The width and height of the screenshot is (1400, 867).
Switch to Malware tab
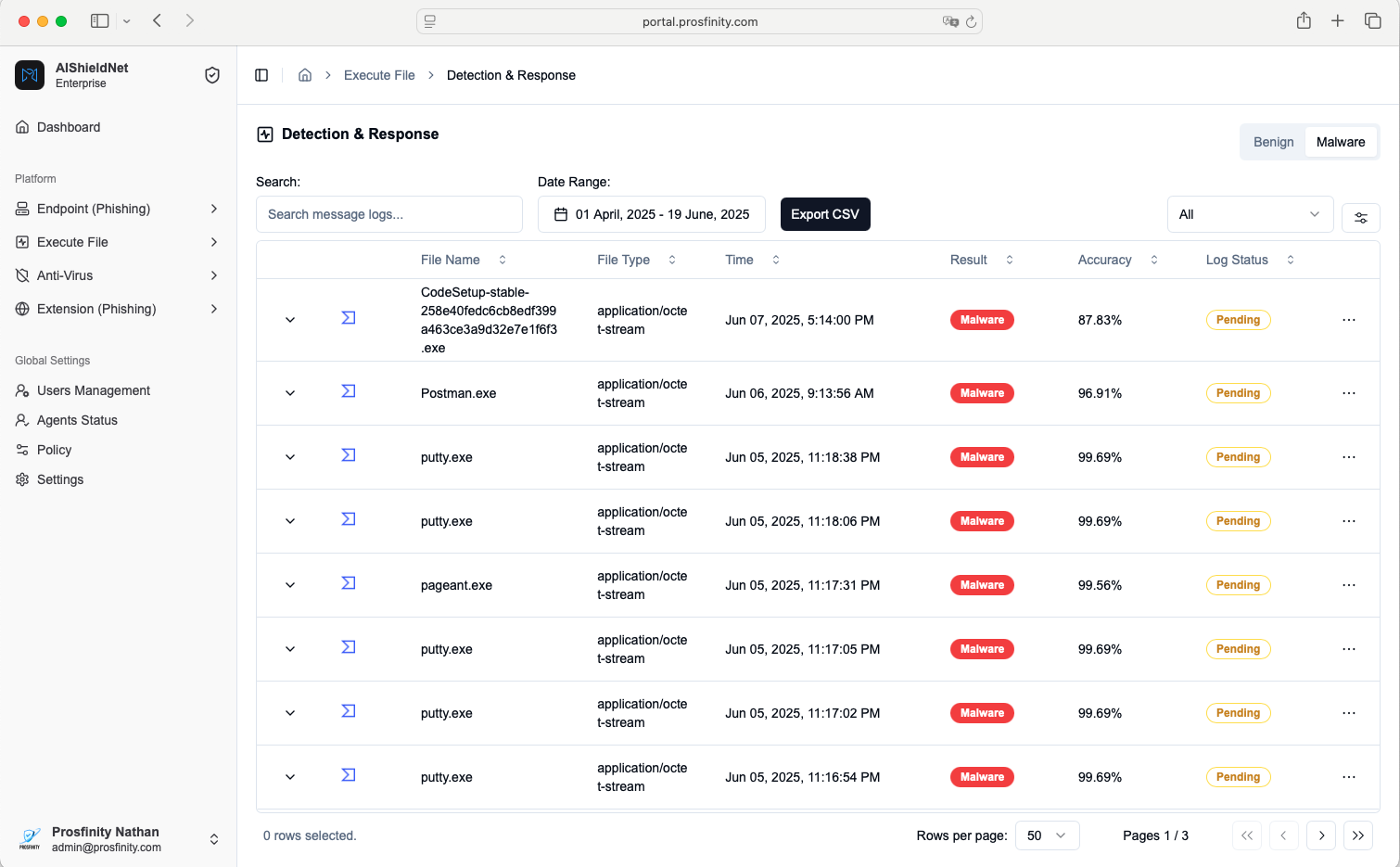click(x=1341, y=142)
